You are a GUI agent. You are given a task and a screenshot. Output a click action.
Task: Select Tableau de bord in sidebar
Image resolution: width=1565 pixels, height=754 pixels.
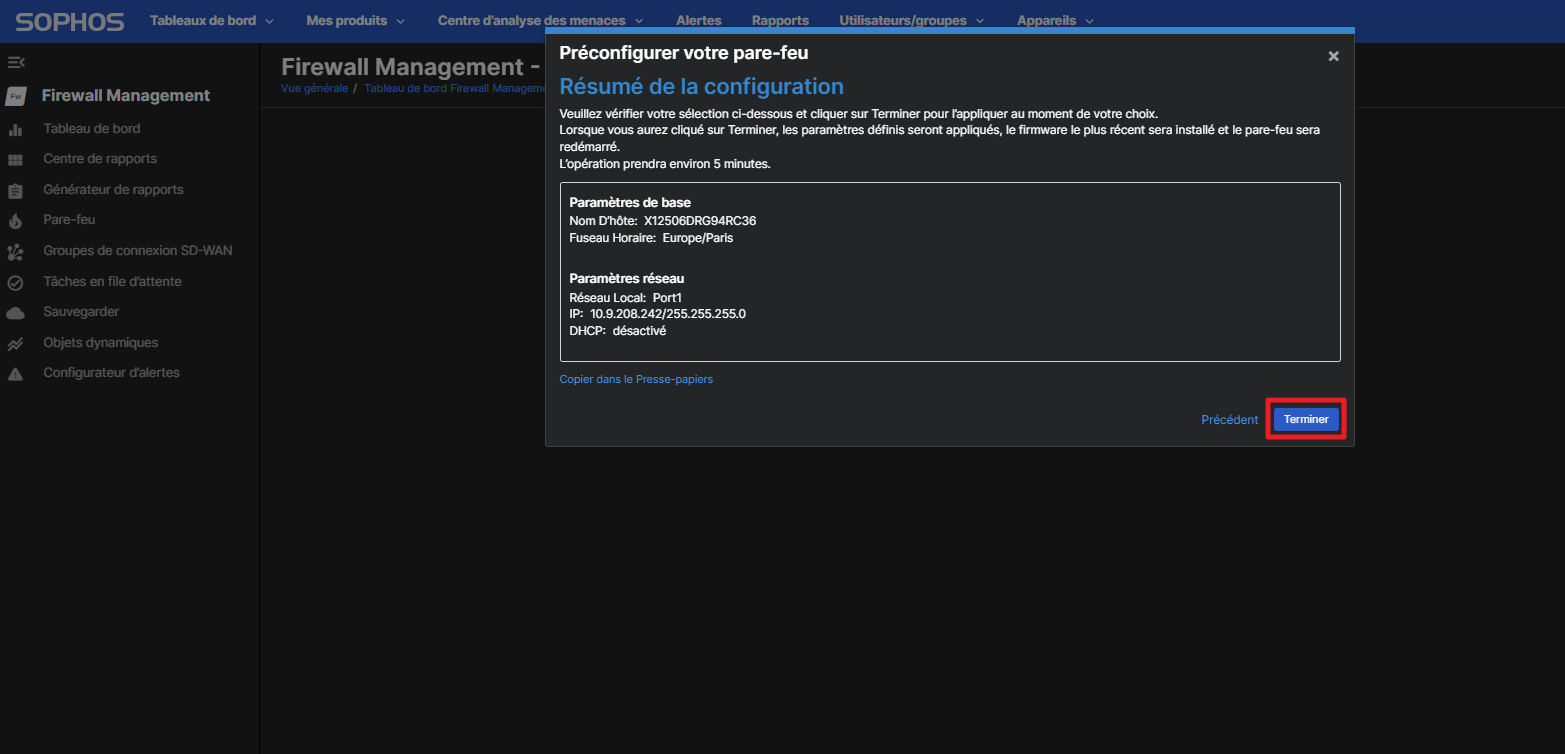coord(92,128)
